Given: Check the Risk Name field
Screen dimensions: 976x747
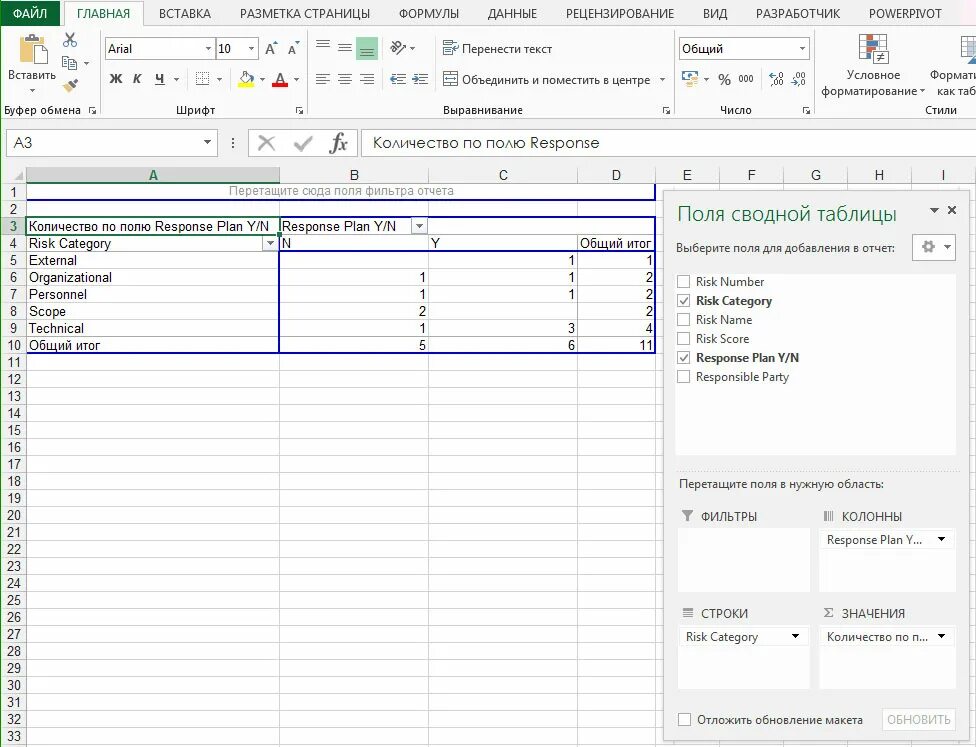Looking at the screenshot, I should [x=683, y=320].
